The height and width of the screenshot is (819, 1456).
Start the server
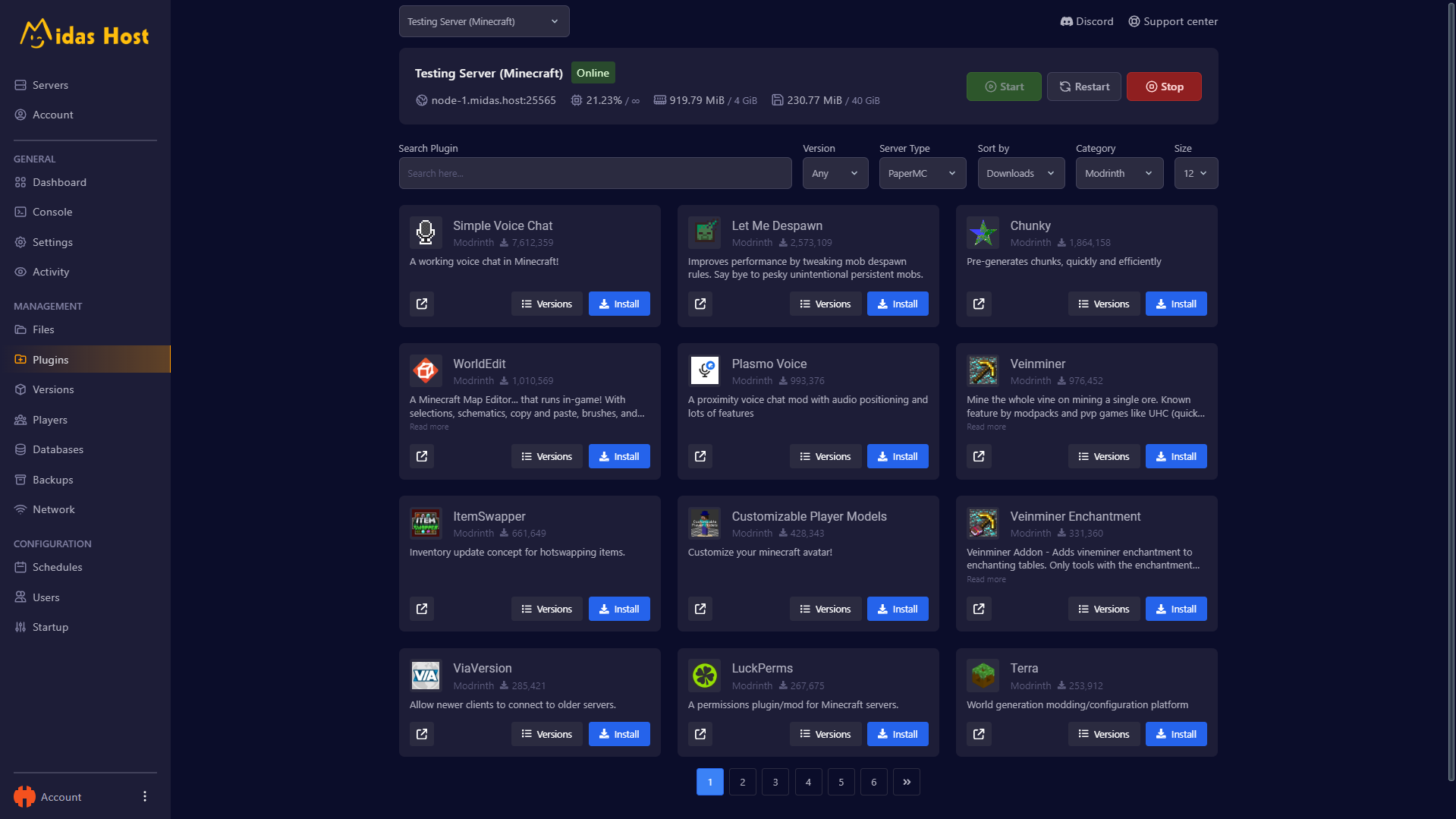pyautogui.click(x=1004, y=87)
